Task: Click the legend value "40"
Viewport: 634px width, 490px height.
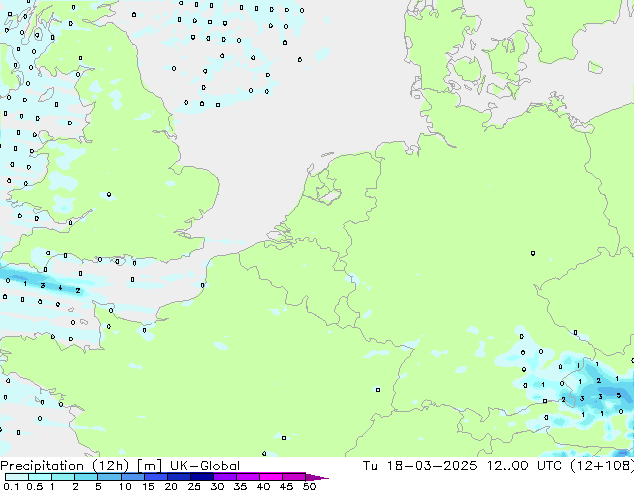Action: 263,486
